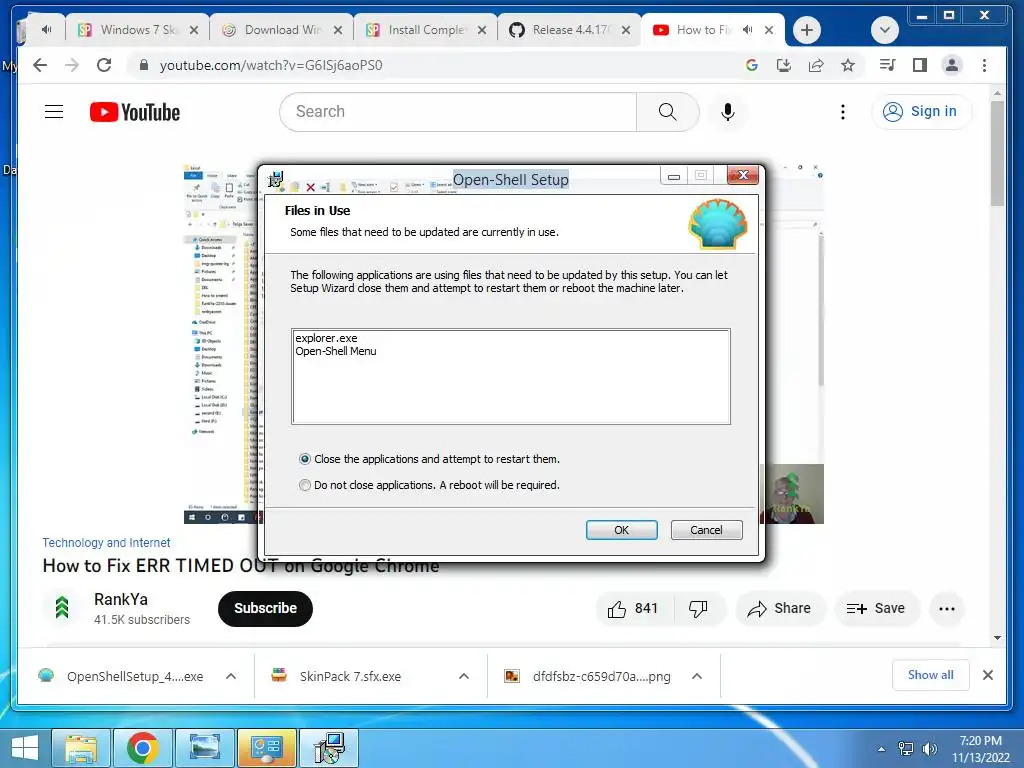Image resolution: width=1024 pixels, height=768 pixels.
Task: Reload the YouTube page
Action: 104,65
